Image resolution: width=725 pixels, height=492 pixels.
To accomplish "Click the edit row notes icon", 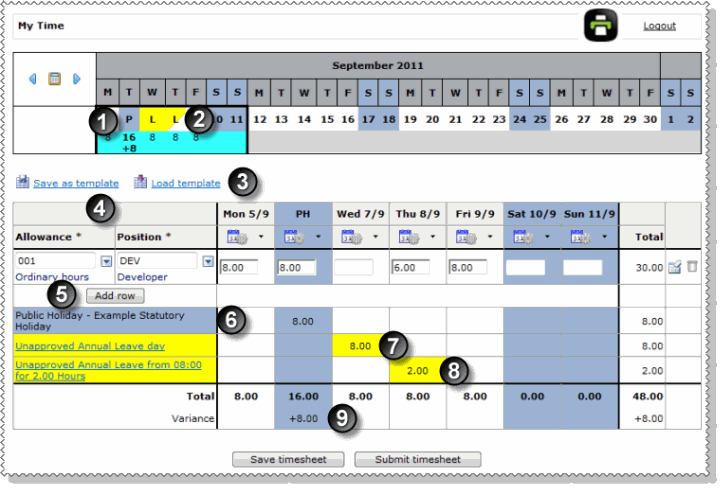I will coord(675,267).
